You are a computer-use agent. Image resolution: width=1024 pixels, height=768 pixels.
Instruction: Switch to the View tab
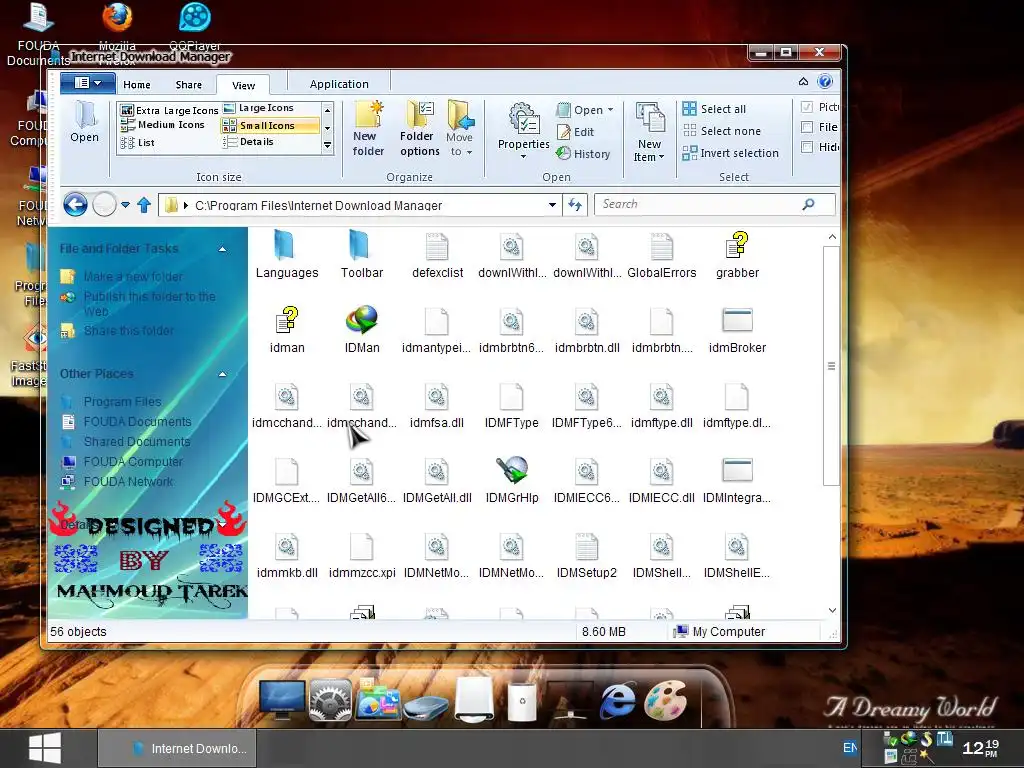pos(243,85)
